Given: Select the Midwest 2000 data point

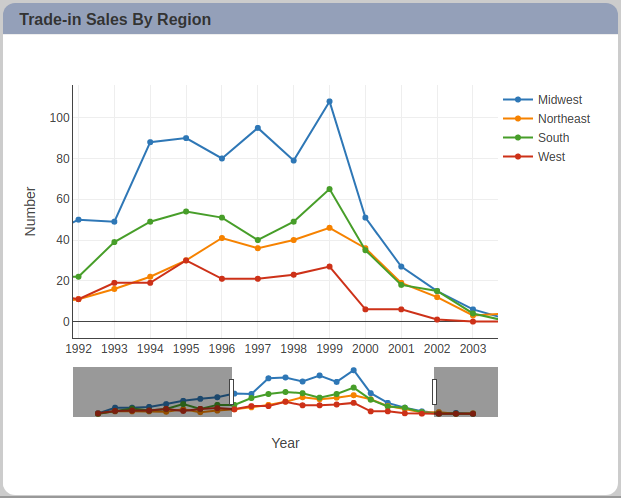Looking at the screenshot, I should [x=365, y=218].
